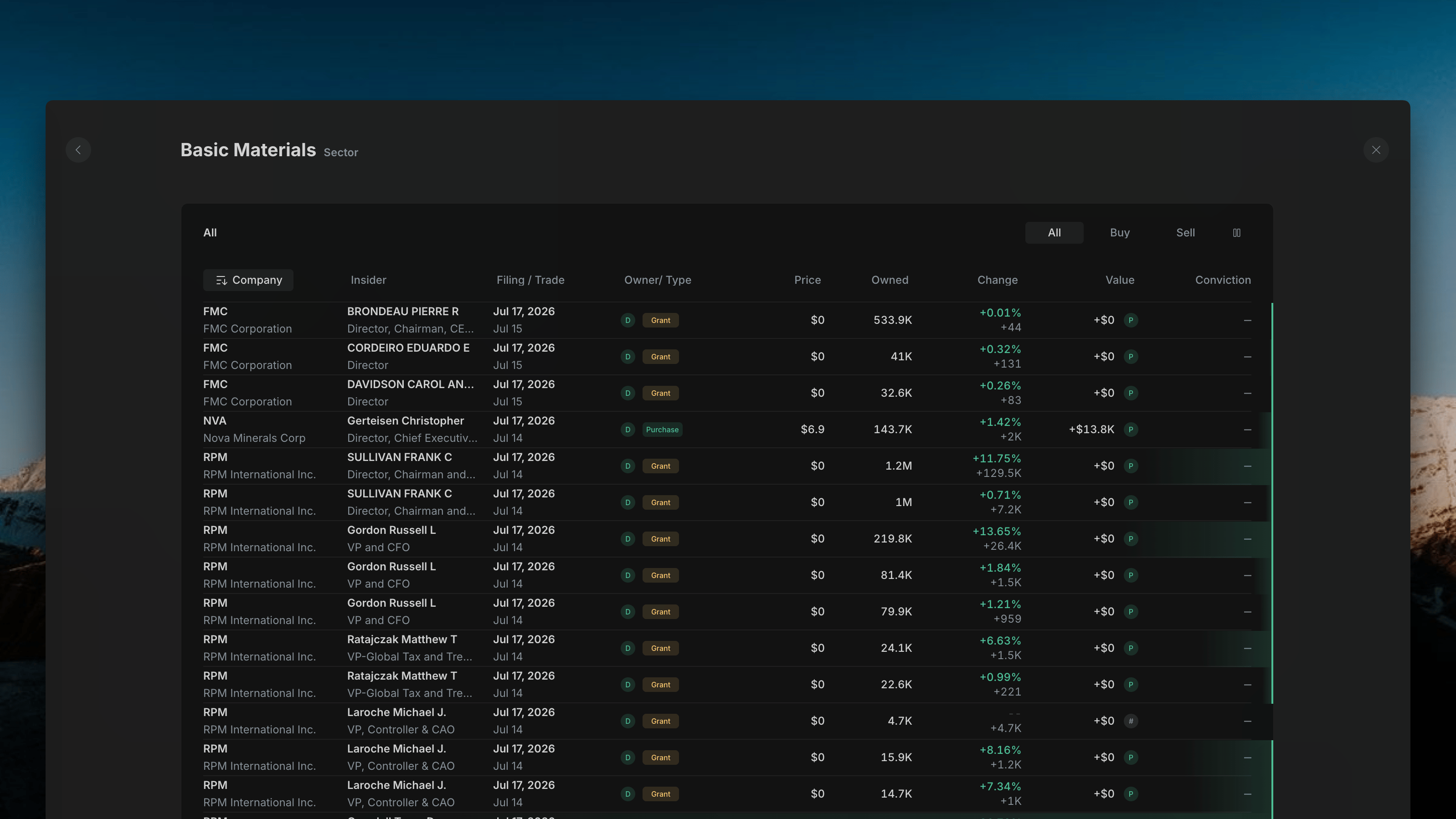Sort by the Conviction column header
The width and height of the screenshot is (1456, 819).
[x=1223, y=280]
